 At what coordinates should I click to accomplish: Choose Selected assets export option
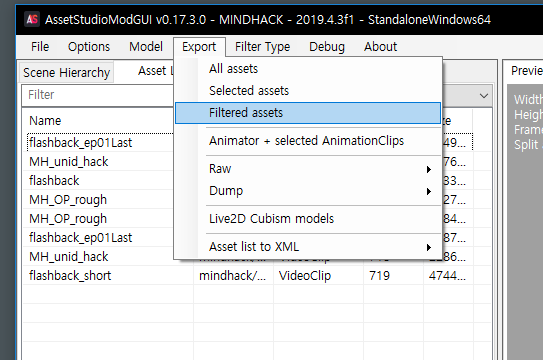tap(308, 91)
